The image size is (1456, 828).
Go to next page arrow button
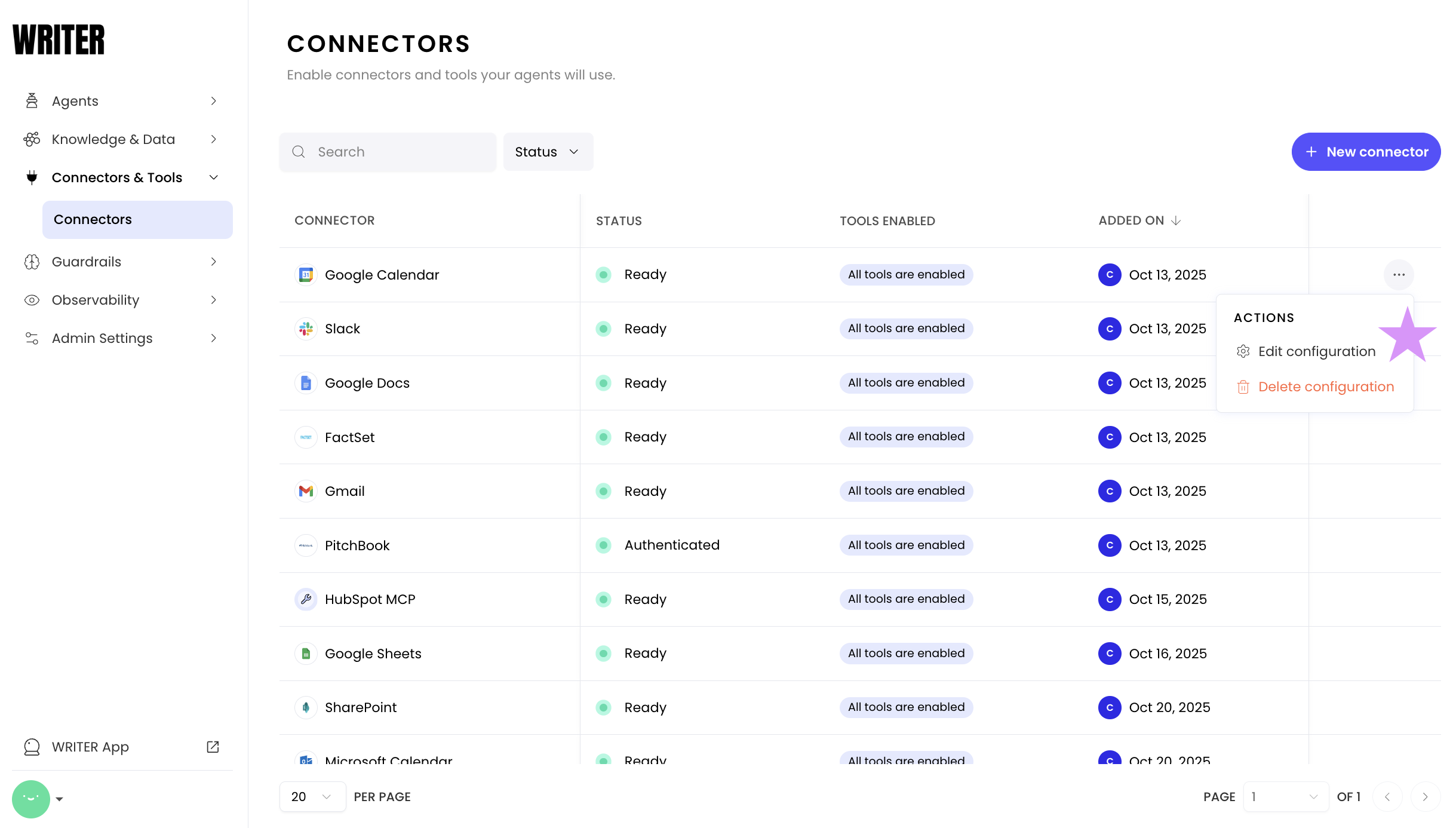(1425, 796)
